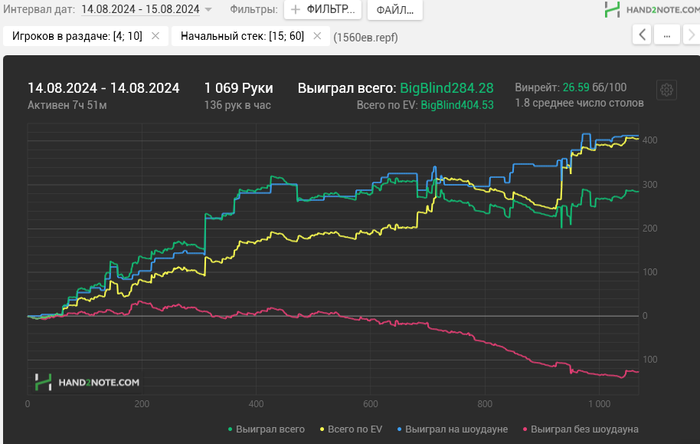Viewport: 700px width, 444px height.
Task: Remove the Начальный стек filter
Action: 317,36
